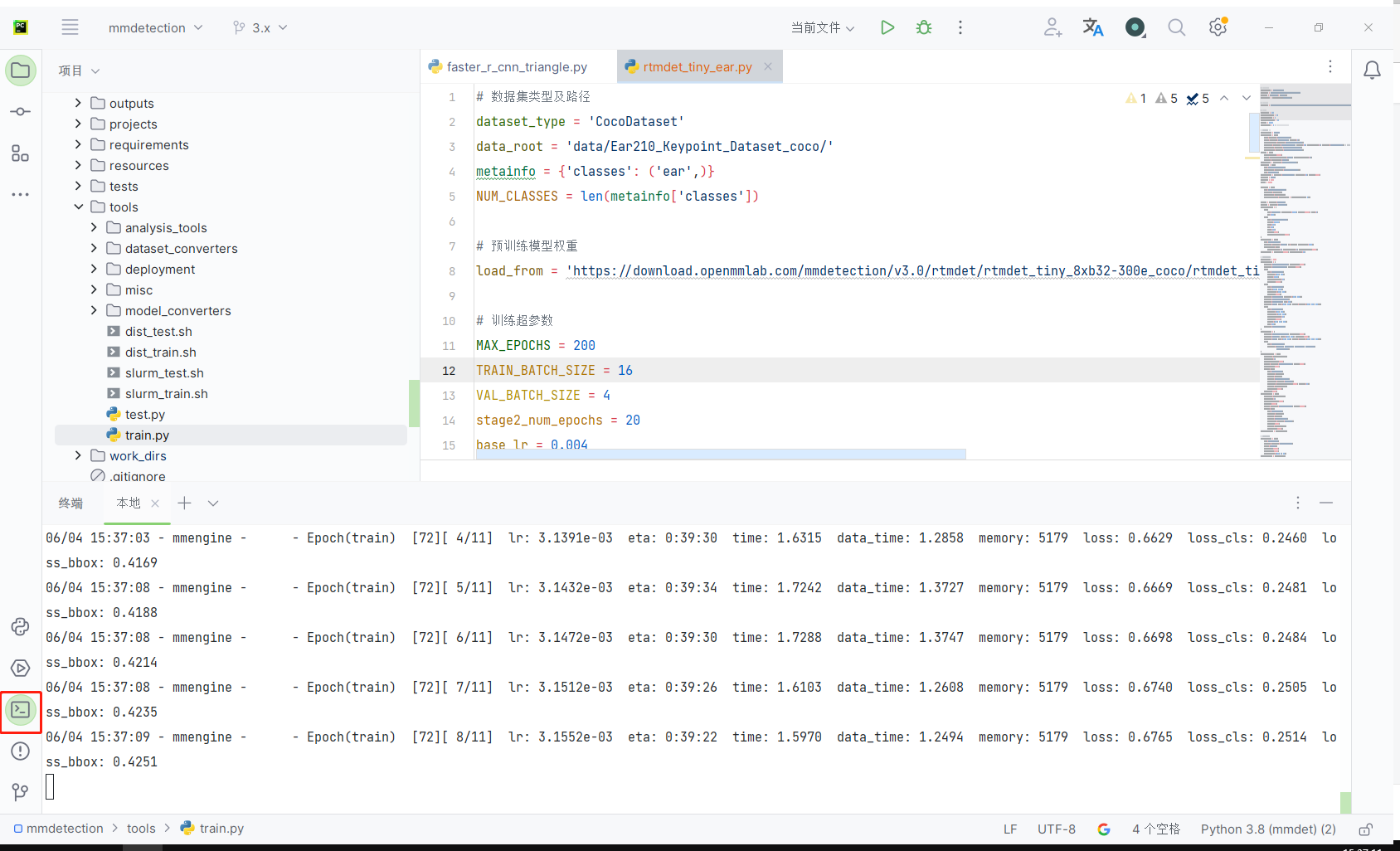Viewport: 1400px width, 851px height.
Task: Open the Git version control icon
Action: 21,792
